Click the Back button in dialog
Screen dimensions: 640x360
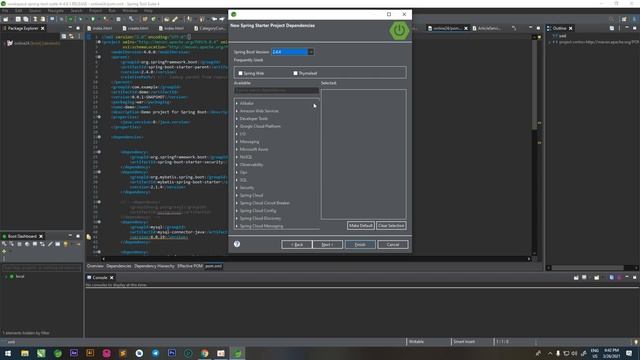(x=297, y=244)
